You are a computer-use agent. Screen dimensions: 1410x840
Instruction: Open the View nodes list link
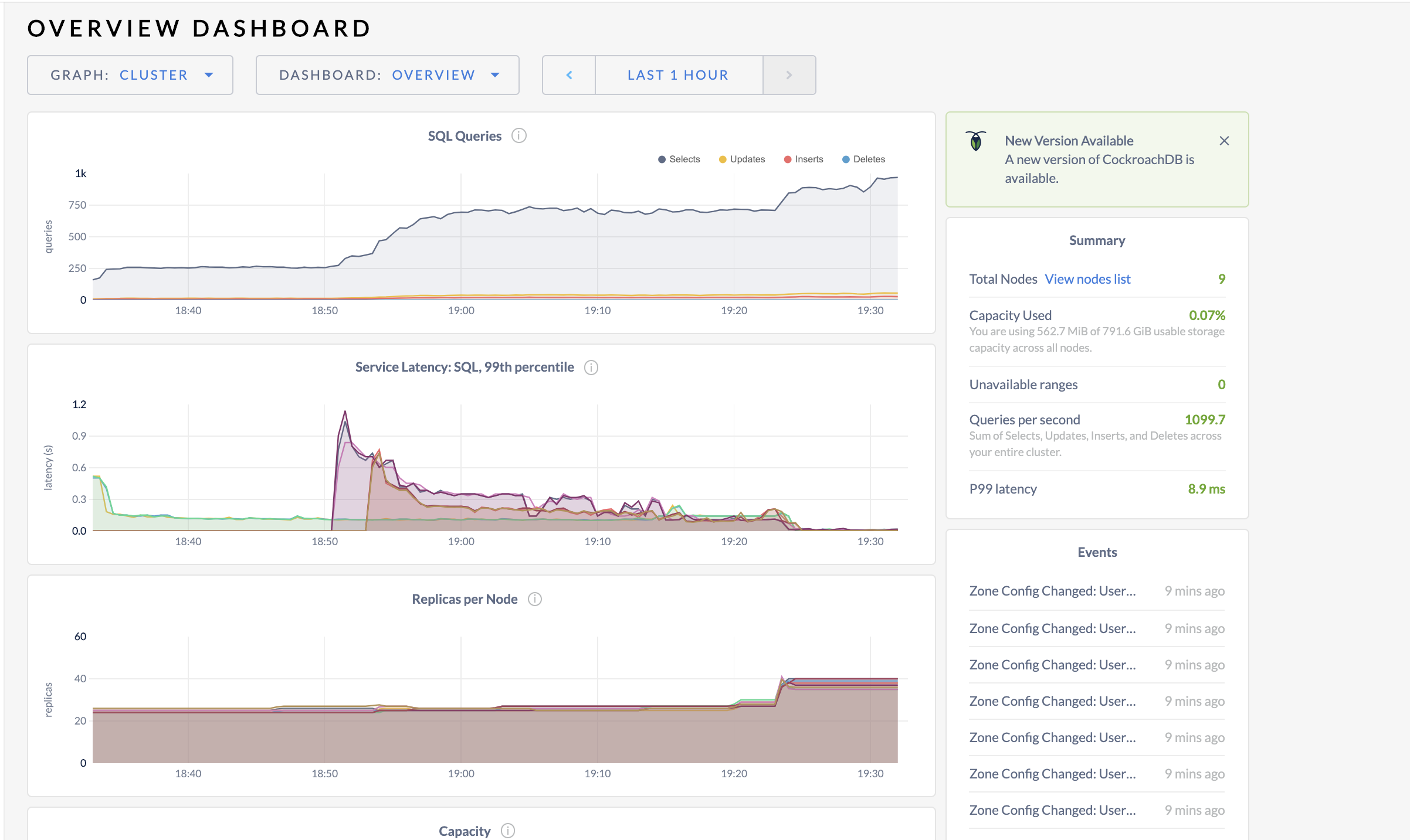1087,279
